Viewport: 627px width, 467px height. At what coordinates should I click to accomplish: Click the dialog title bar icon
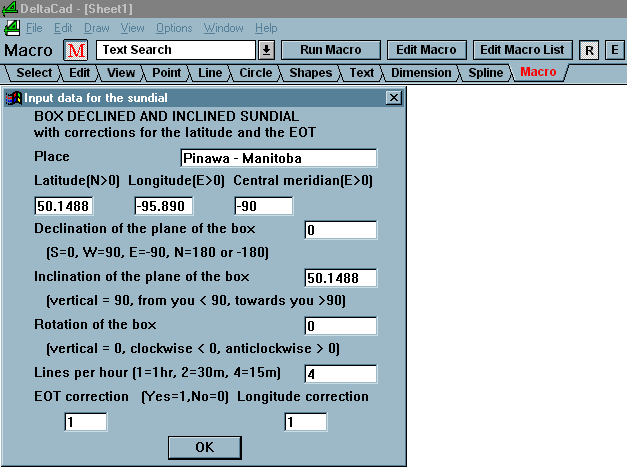pos(15,98)
